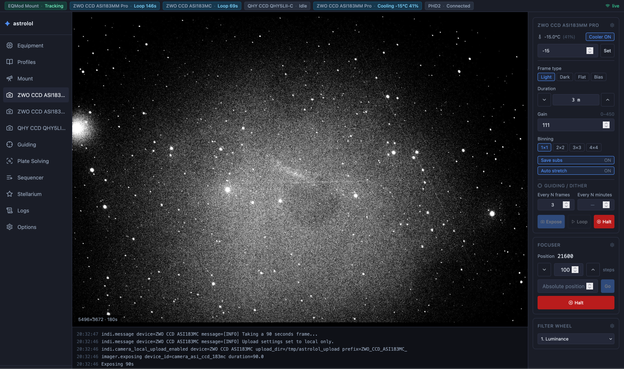Image resolution: width=624 pixels, height=369 pixels.
Task: Click the astrolol logo star icon
Action: (x=7, y=23)
